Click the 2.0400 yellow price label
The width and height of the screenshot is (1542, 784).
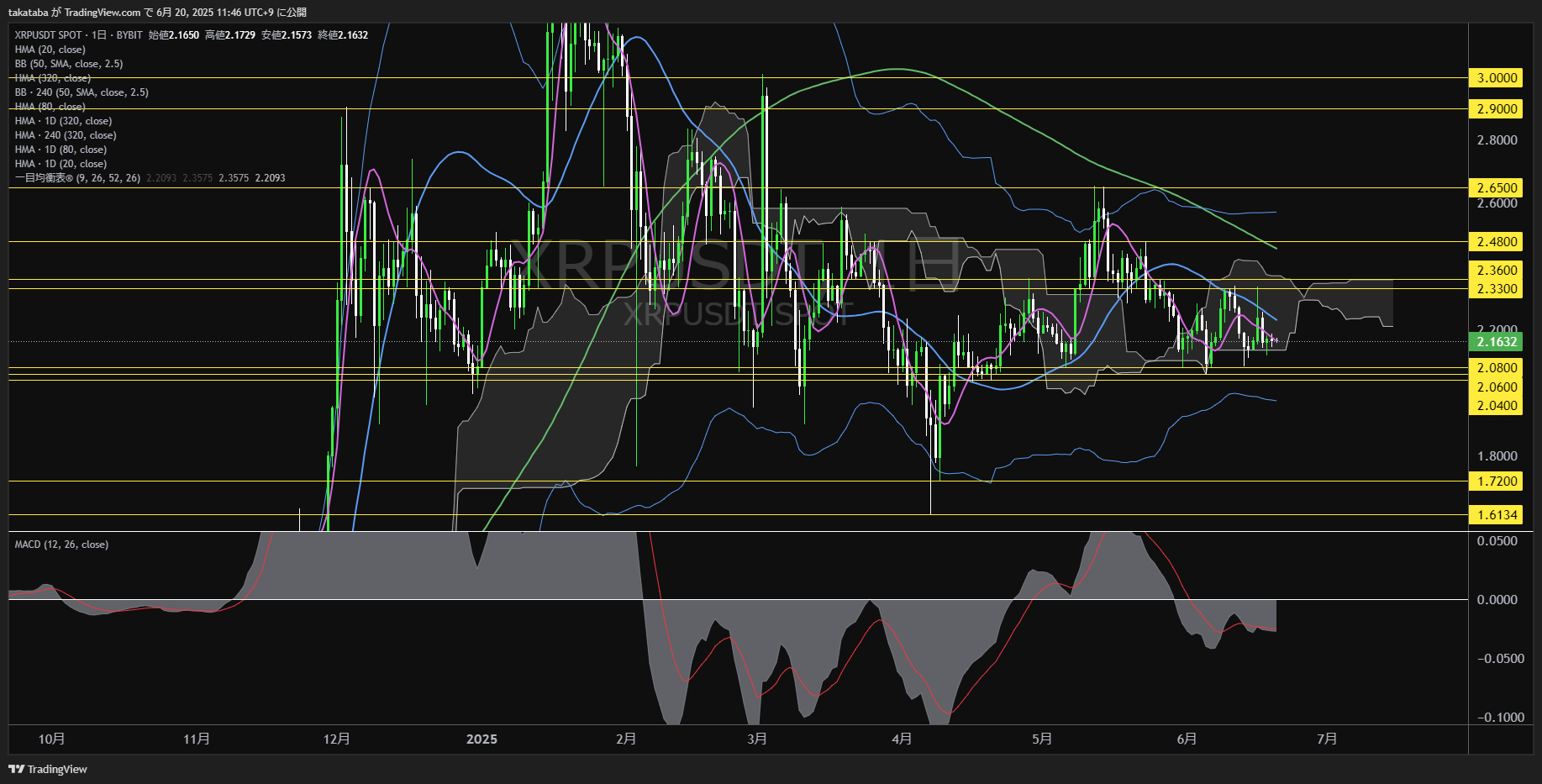point(1497,406)
